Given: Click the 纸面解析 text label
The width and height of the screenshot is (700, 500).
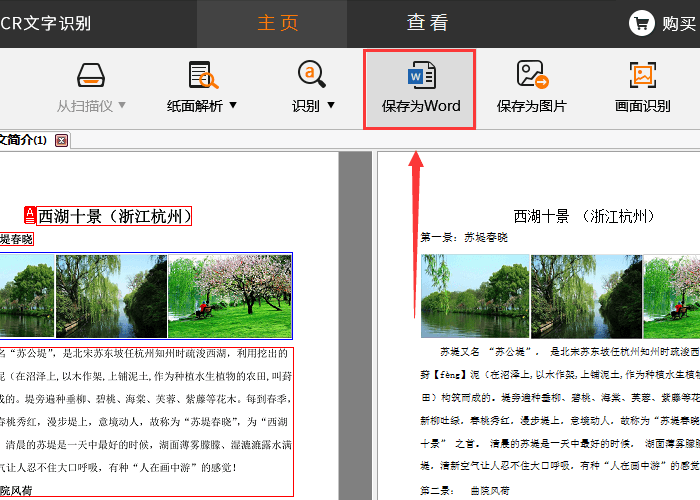Looking at the screenshot, I should [195, 106].
